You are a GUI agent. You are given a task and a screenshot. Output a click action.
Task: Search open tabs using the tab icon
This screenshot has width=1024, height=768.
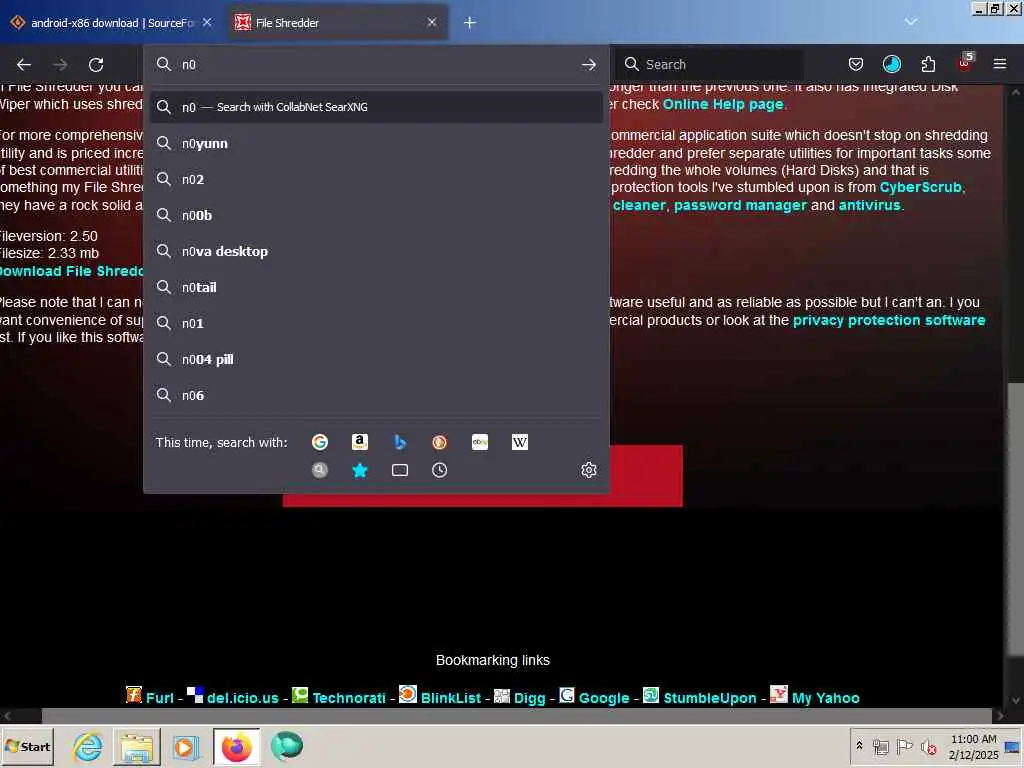(400, 470)
